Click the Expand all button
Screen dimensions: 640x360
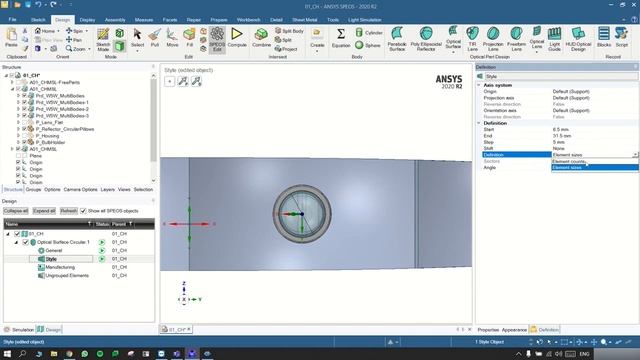44,211
